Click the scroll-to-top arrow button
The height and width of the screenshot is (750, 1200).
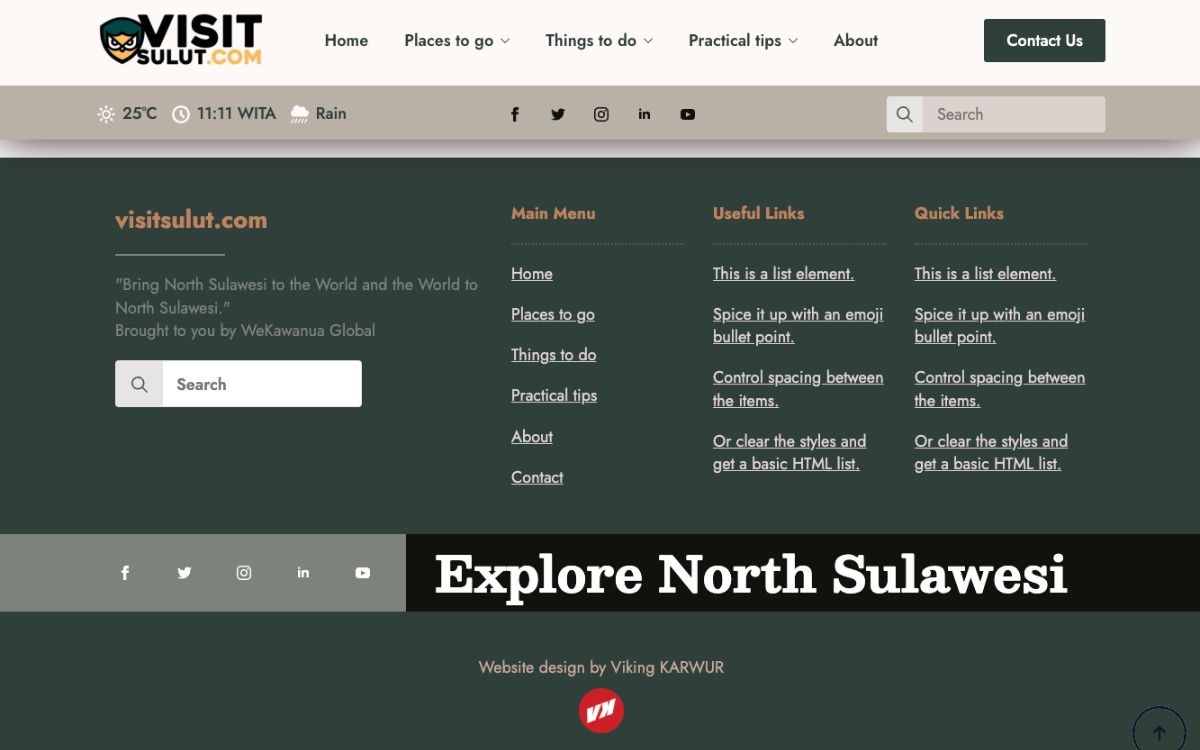coord(1159,732)
